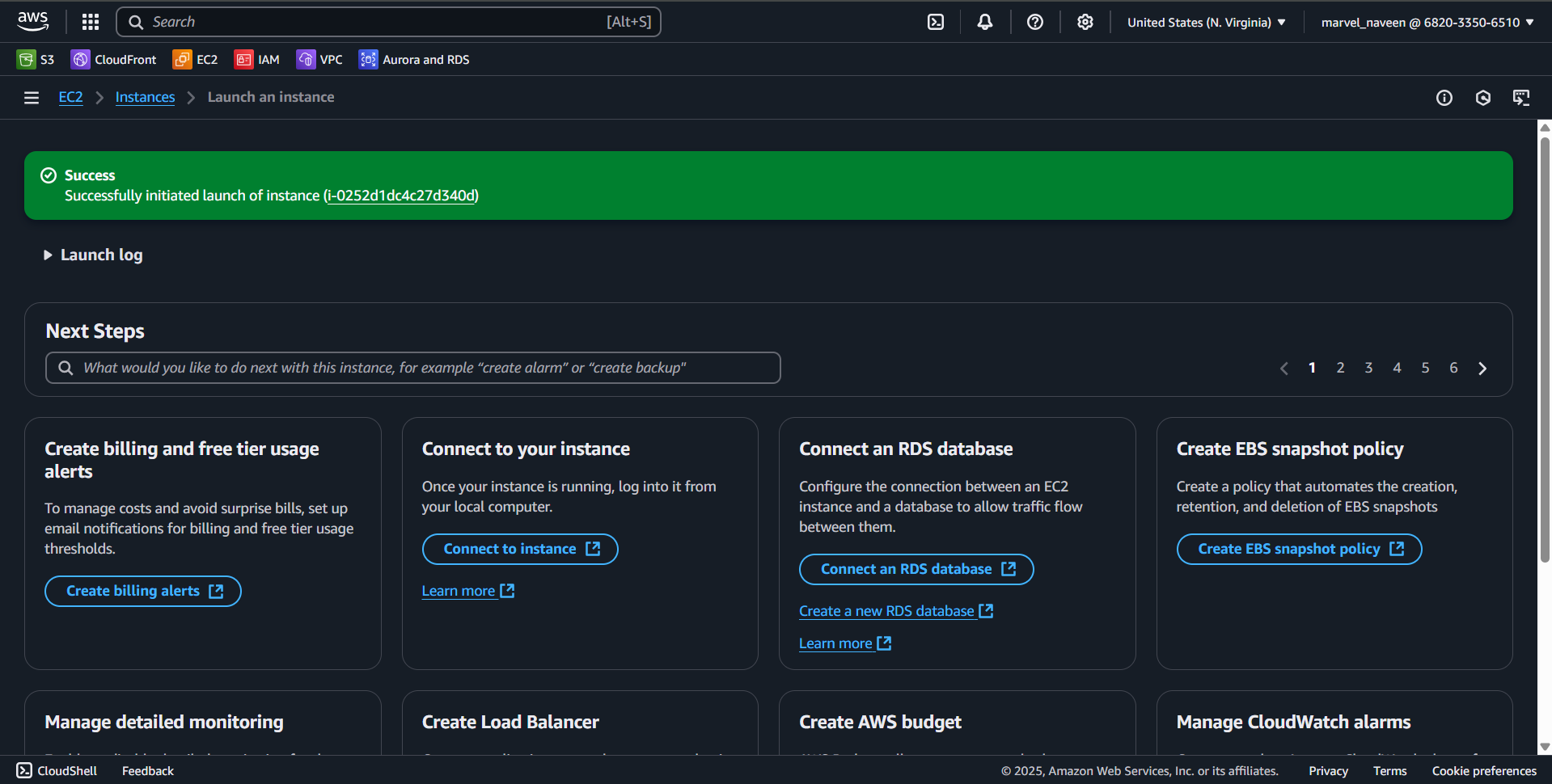Open the services grid menu icon
Viewport: 1552px width, 784px height.
(x=91, y=22)
